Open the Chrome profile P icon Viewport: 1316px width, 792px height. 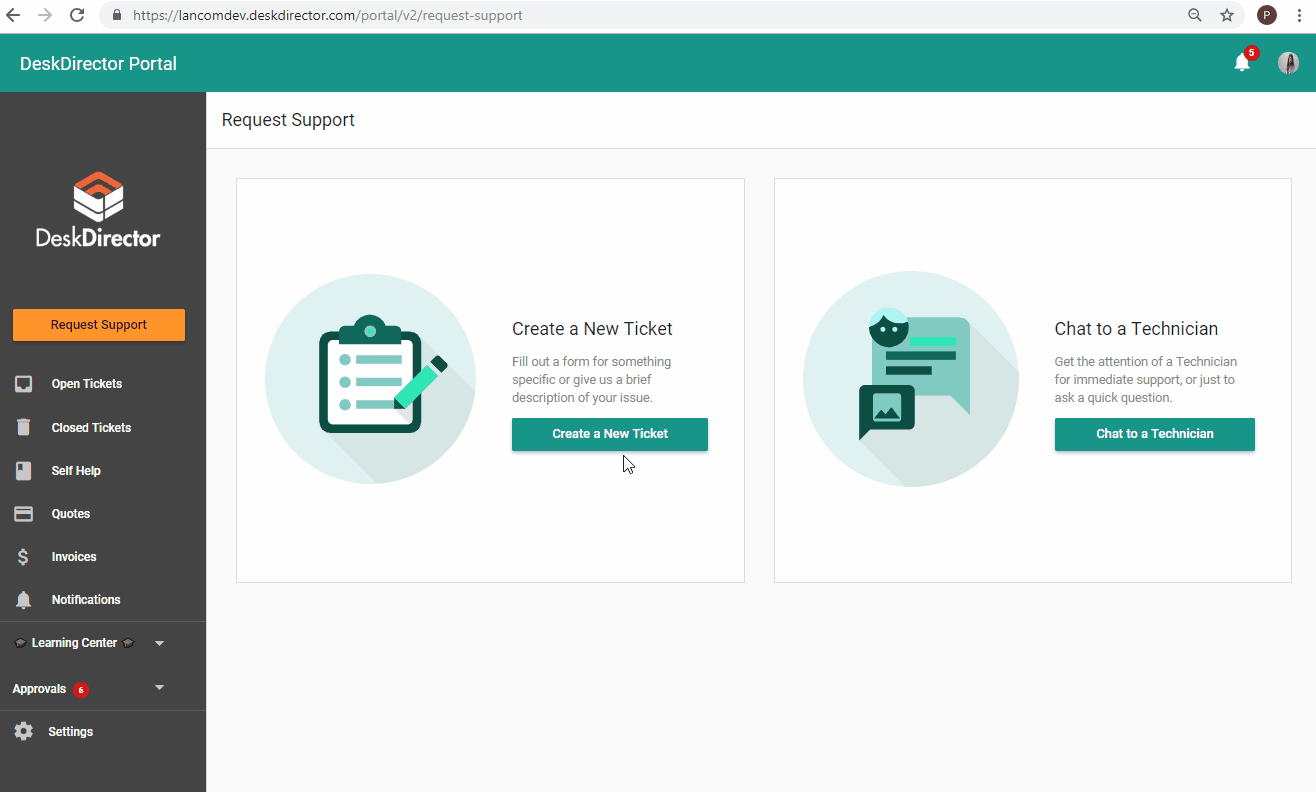tap(1267, 15)
